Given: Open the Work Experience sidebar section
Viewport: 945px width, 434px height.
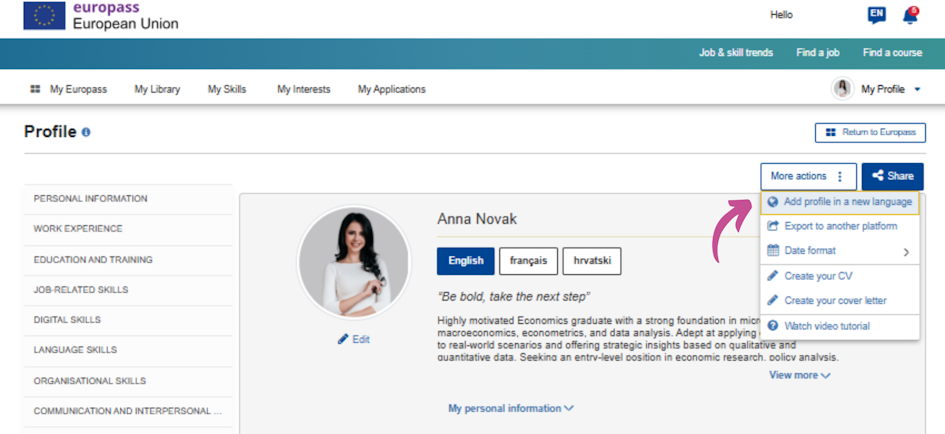Looking at the screenshot, I should (128, 230).
